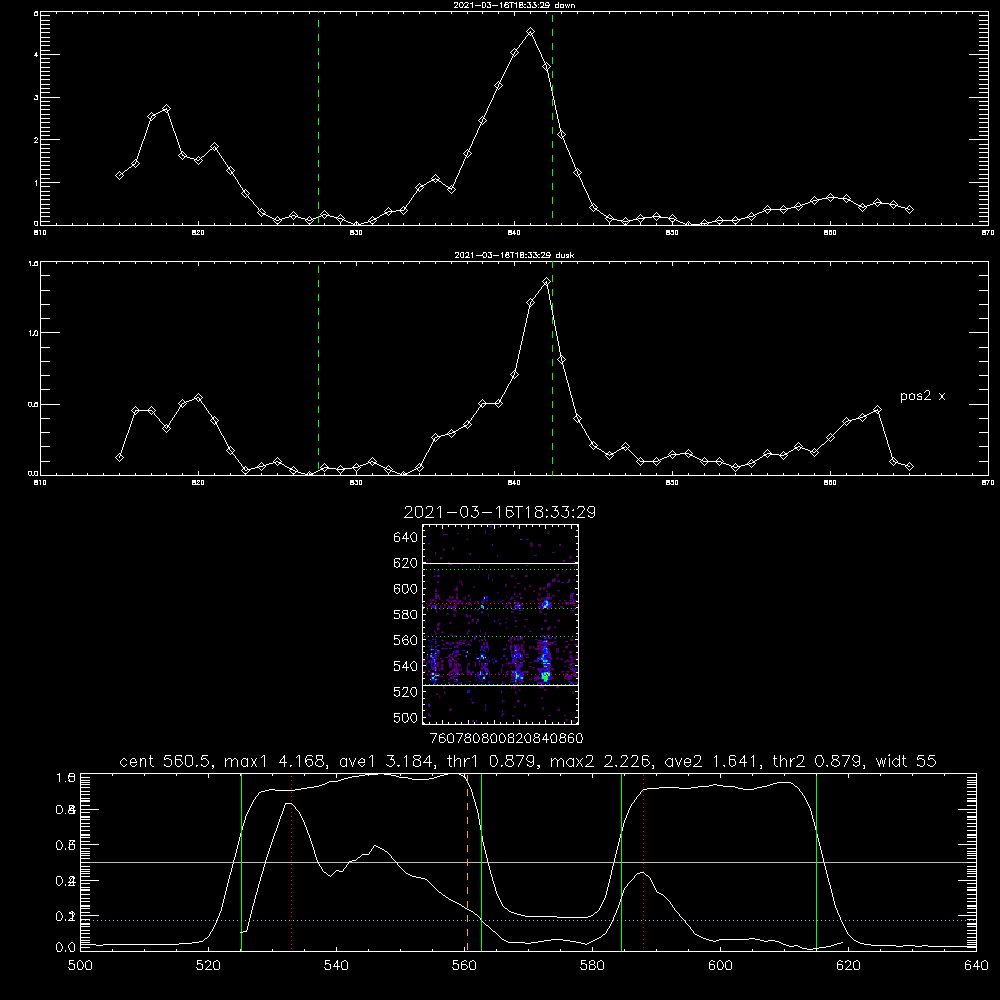Click the red dotted line near 533 in the bottom plot
1000x1000 pixels.
point(291,861)
